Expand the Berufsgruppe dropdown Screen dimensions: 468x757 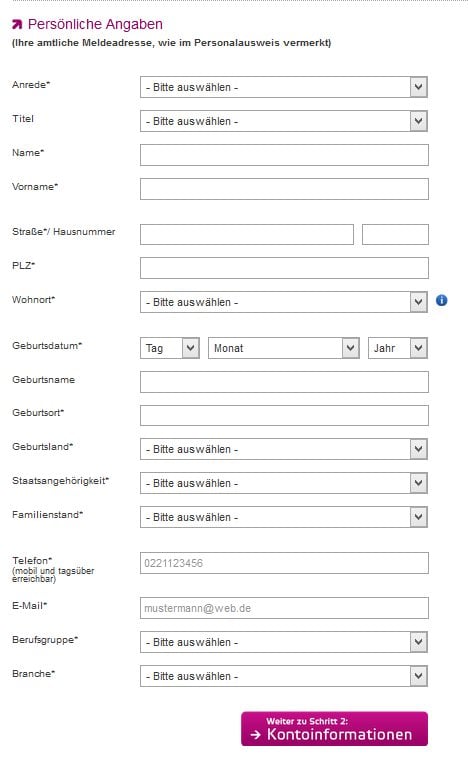tap(284, 642)
